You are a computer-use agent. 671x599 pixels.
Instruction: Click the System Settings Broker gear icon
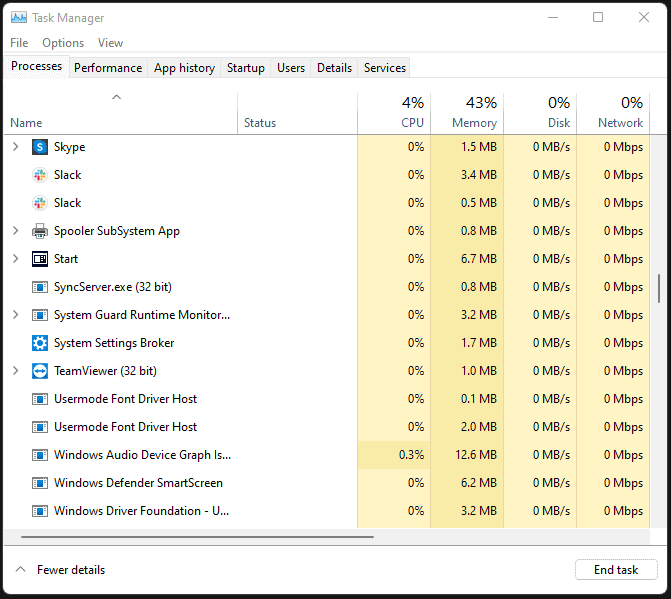[40, 343]
